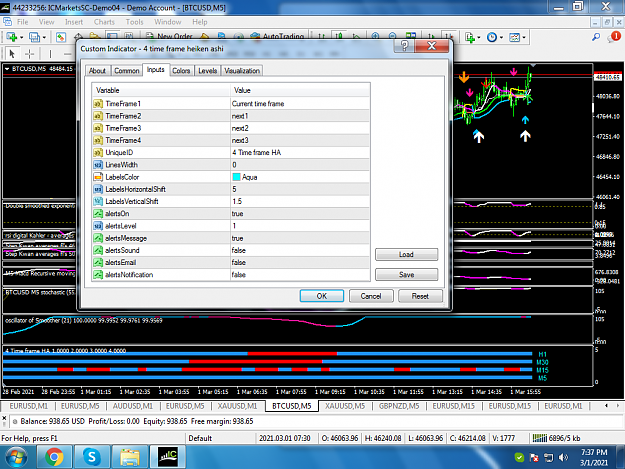This screenshot has height=469, width=625.
Task: Toggle the AutoTrading toolbar button
Action: (277, 36)
